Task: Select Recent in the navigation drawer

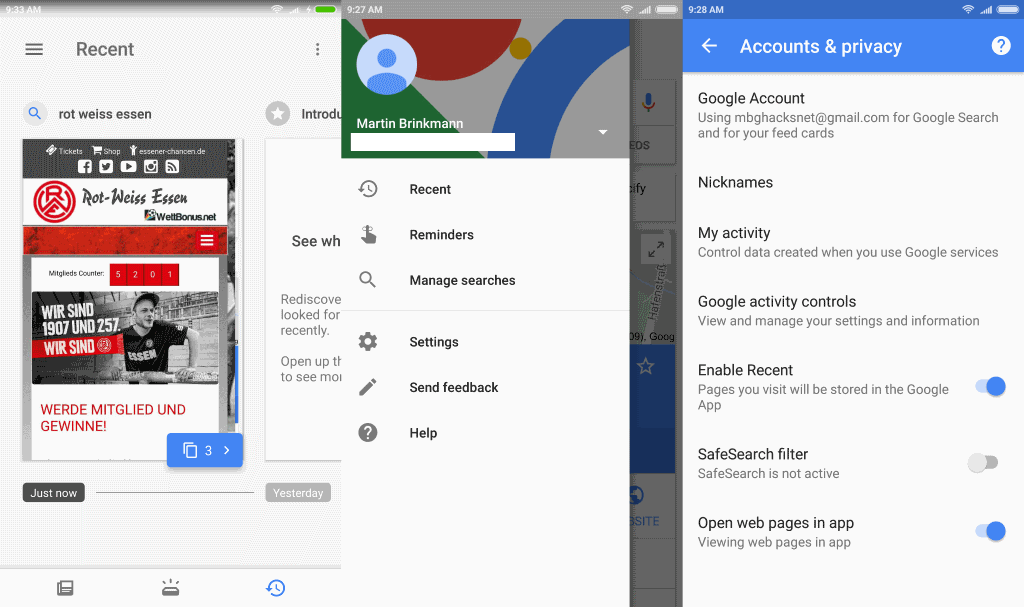Action: pos(485,189)
